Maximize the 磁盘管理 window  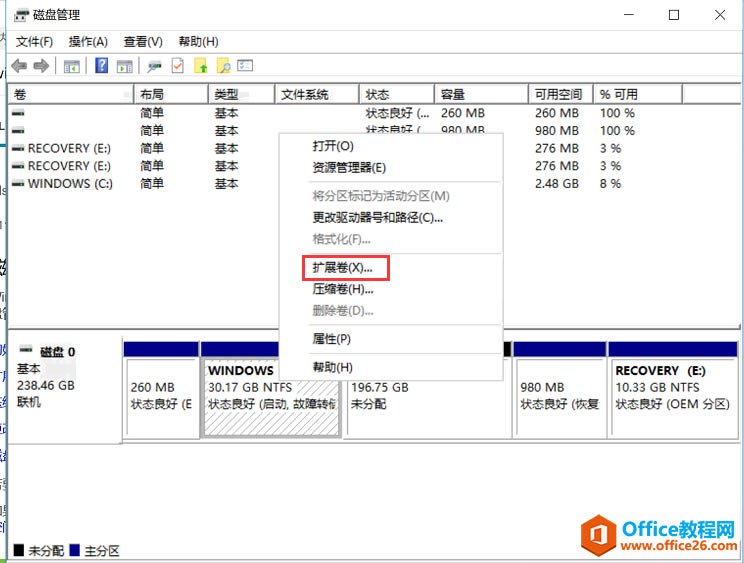(674, 15)
